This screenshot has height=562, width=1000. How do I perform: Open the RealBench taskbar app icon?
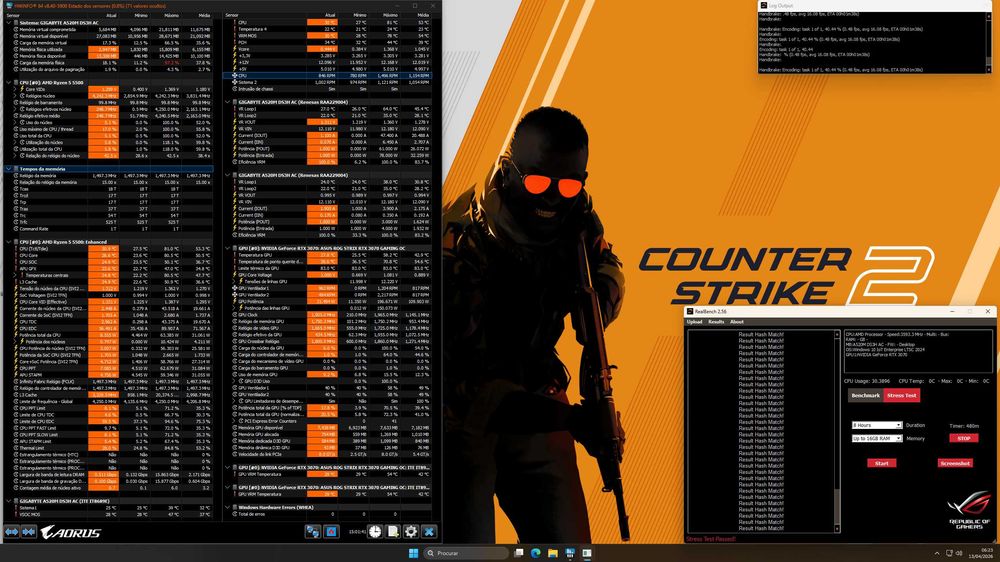[x=587, y=553]
